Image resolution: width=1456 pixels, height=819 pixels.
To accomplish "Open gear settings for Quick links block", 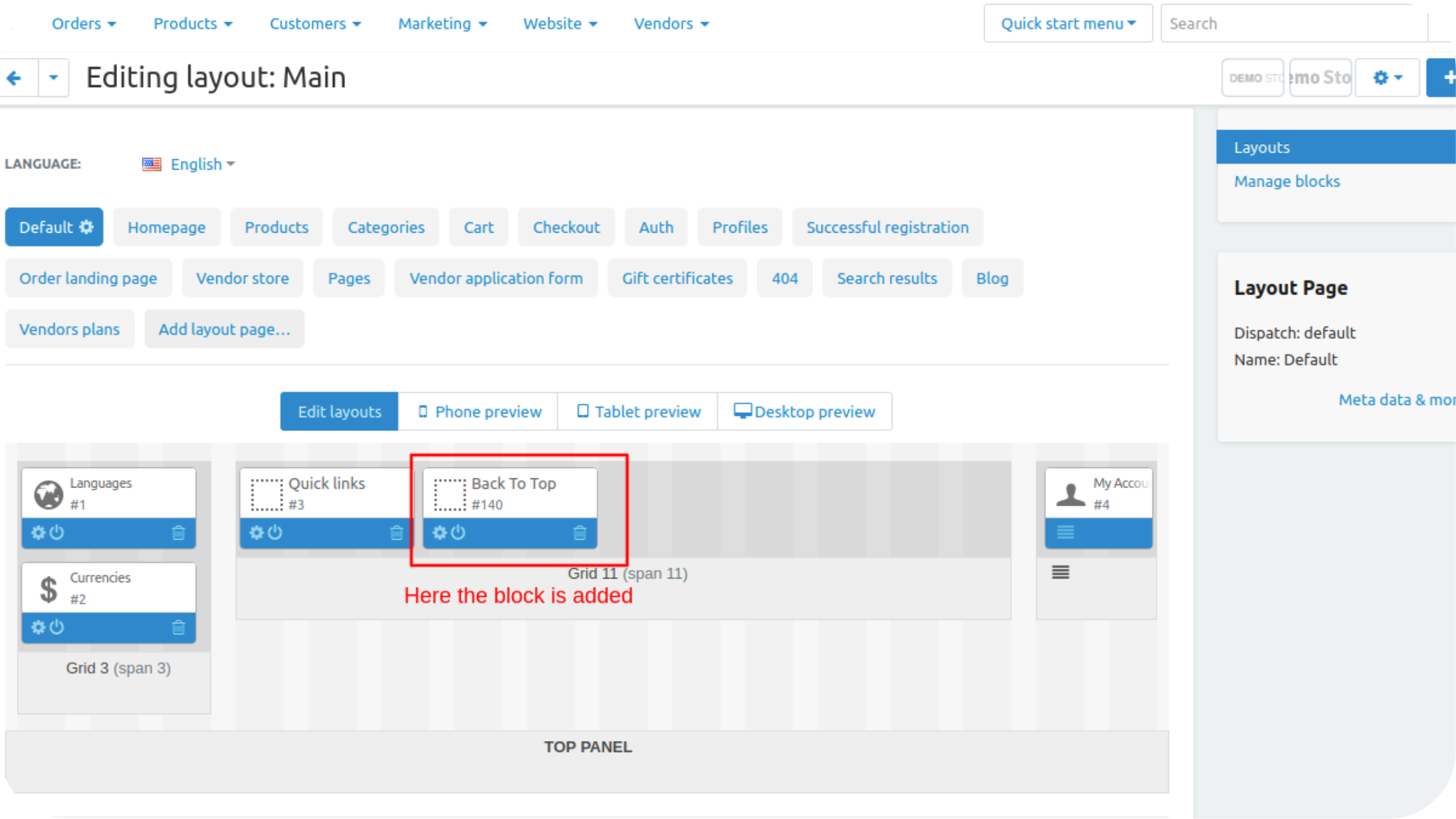I will tap(257, 533).
